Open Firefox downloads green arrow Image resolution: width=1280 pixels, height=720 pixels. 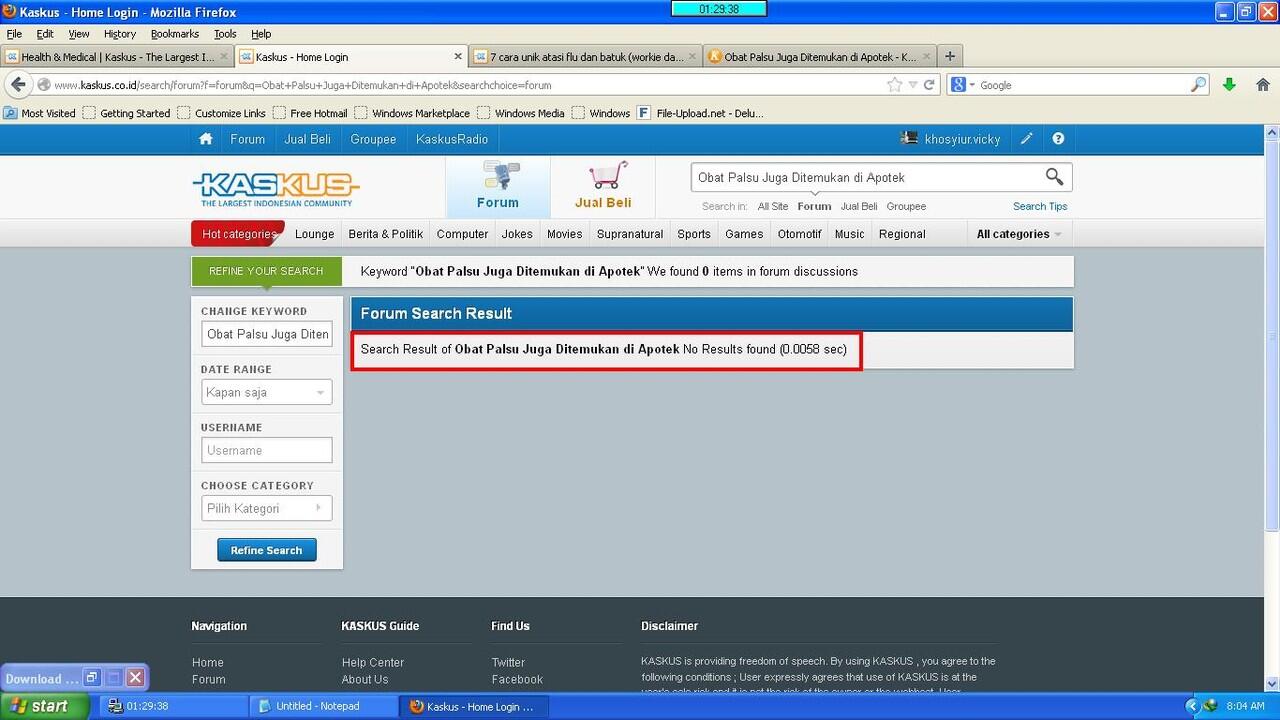1229,85
